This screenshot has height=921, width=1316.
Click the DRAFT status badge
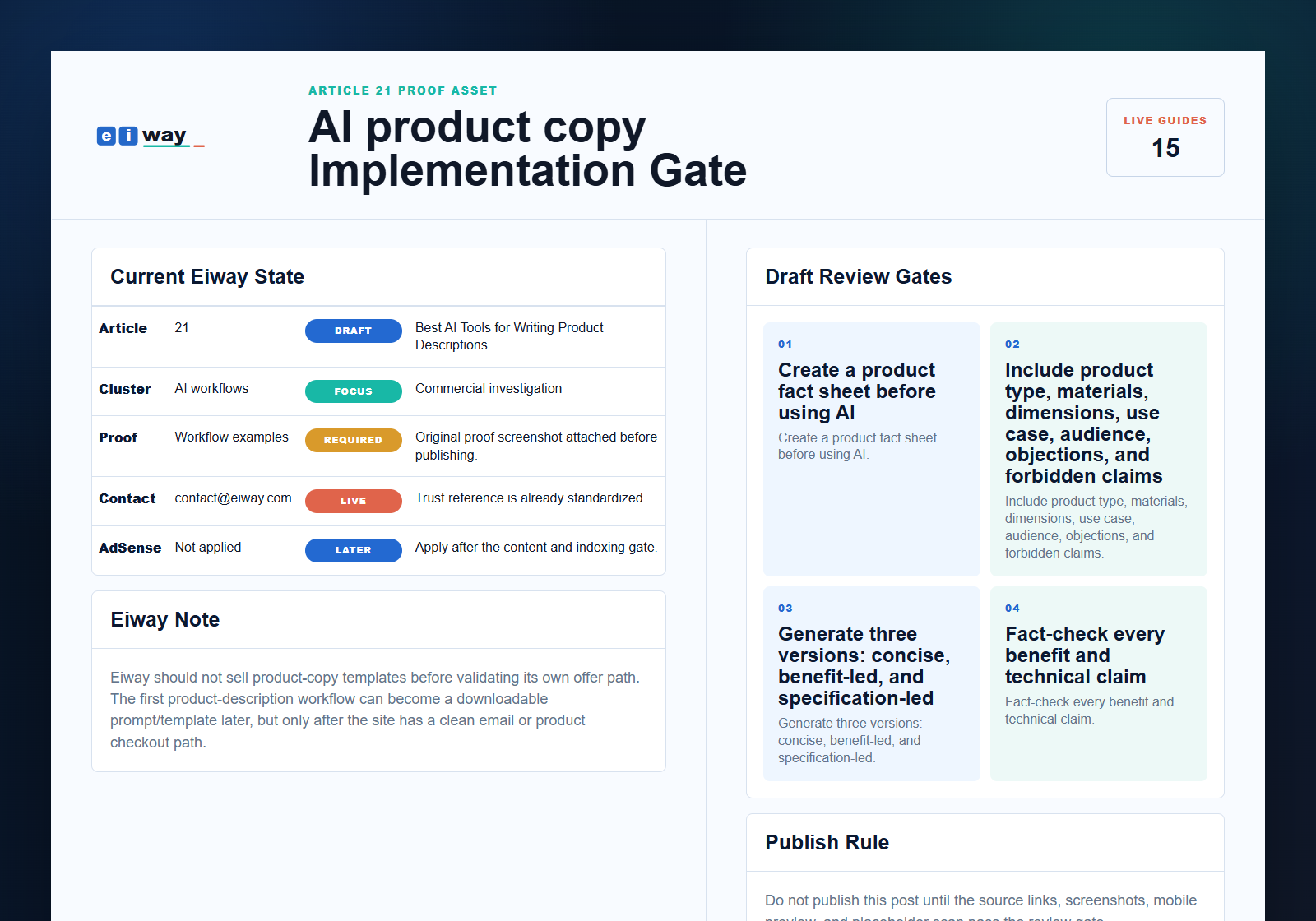coord(353,331)
